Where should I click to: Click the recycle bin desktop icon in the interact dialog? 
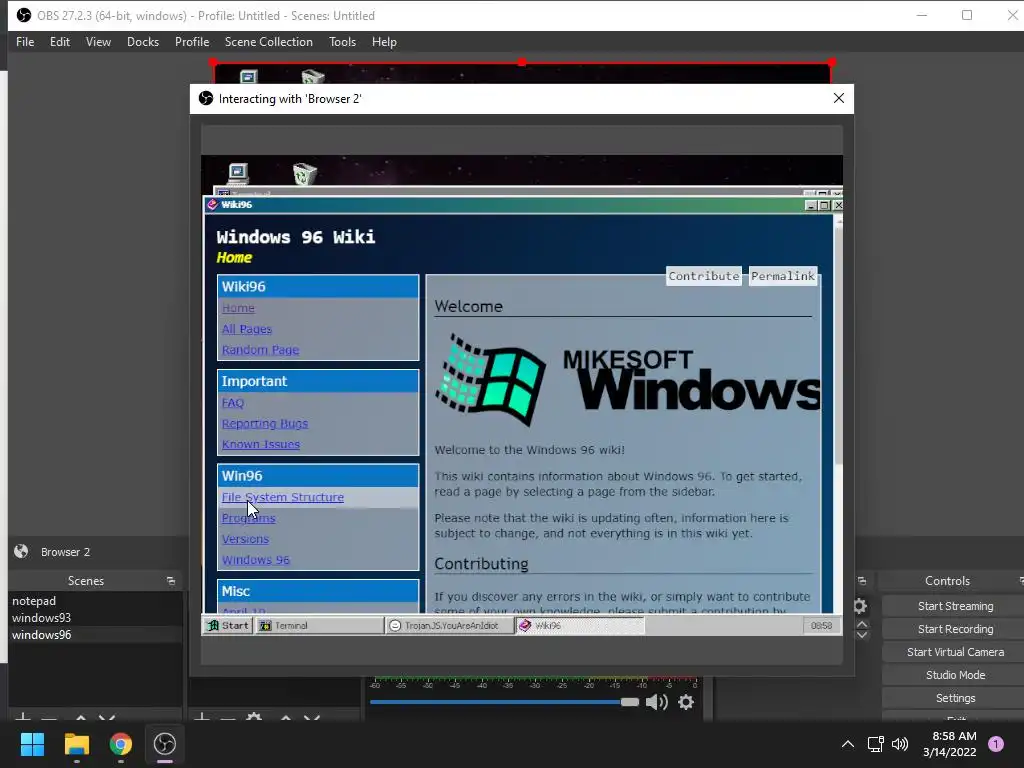(304, 174)
